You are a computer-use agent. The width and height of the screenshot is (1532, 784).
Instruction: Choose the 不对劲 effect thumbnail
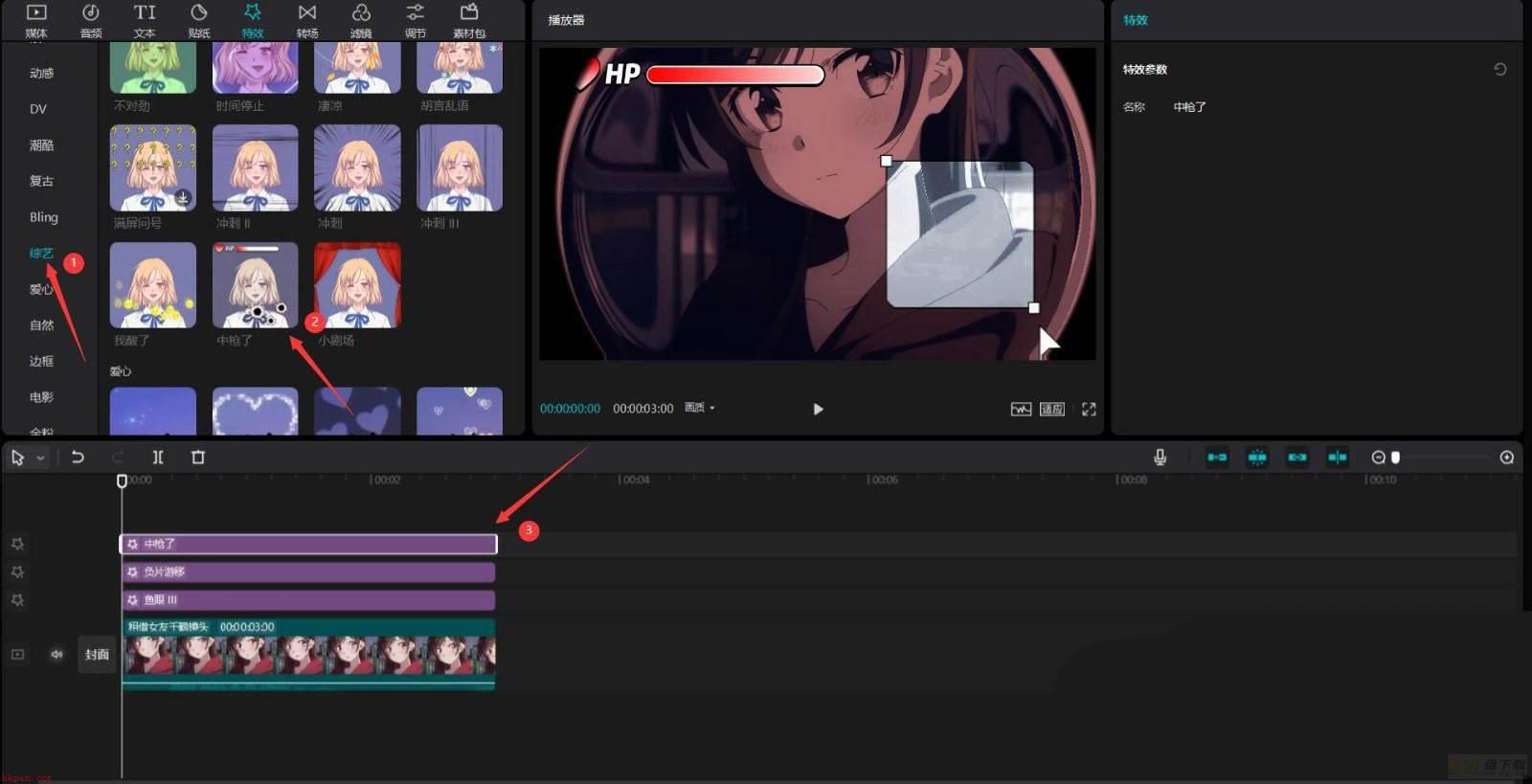pos(153,68)
